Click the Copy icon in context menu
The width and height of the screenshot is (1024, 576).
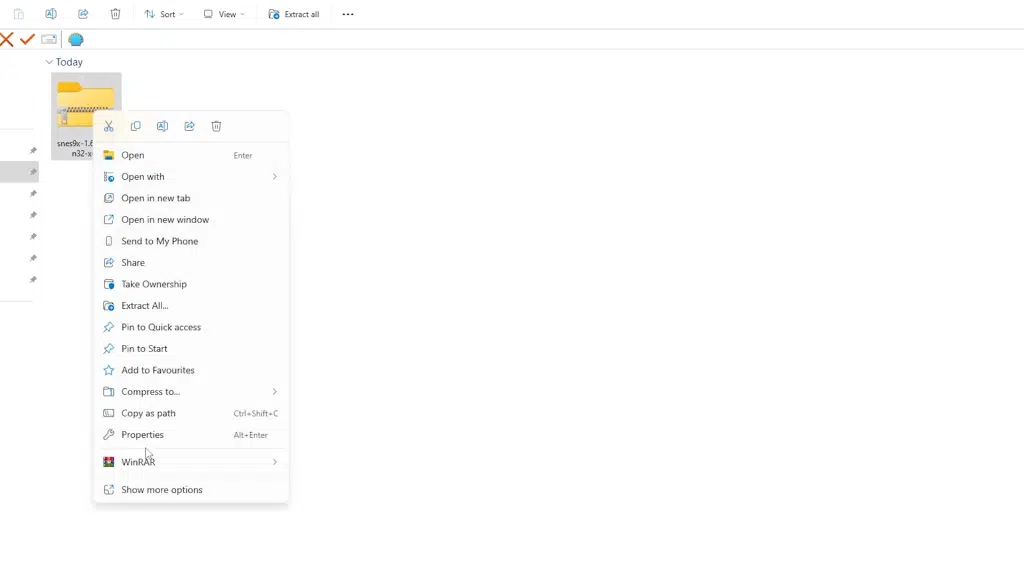coord(135,126)
